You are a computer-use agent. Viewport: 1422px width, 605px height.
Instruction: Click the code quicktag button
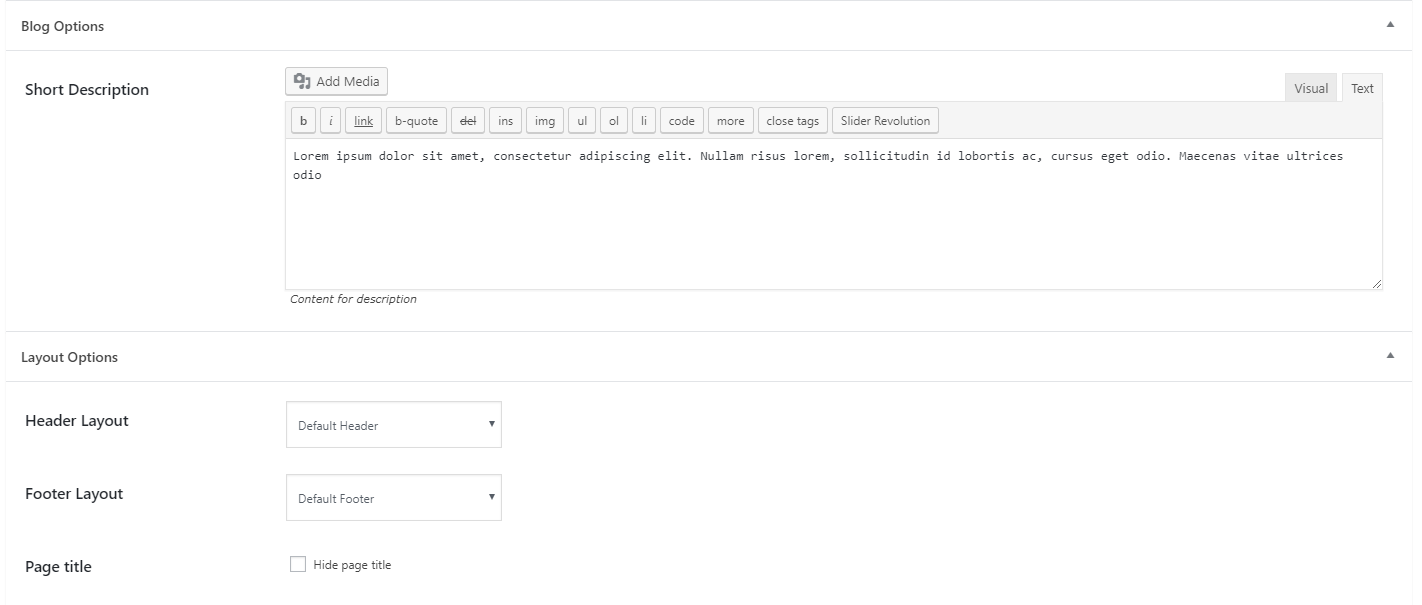click(x=682, y=121)
